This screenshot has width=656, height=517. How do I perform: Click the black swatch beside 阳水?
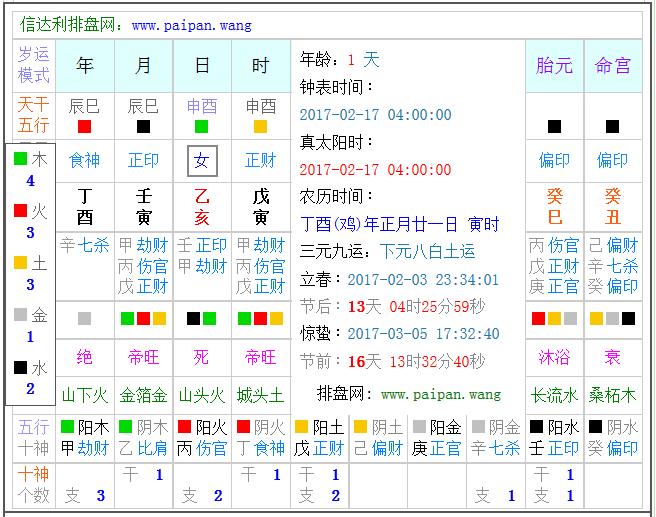(537, 427)
